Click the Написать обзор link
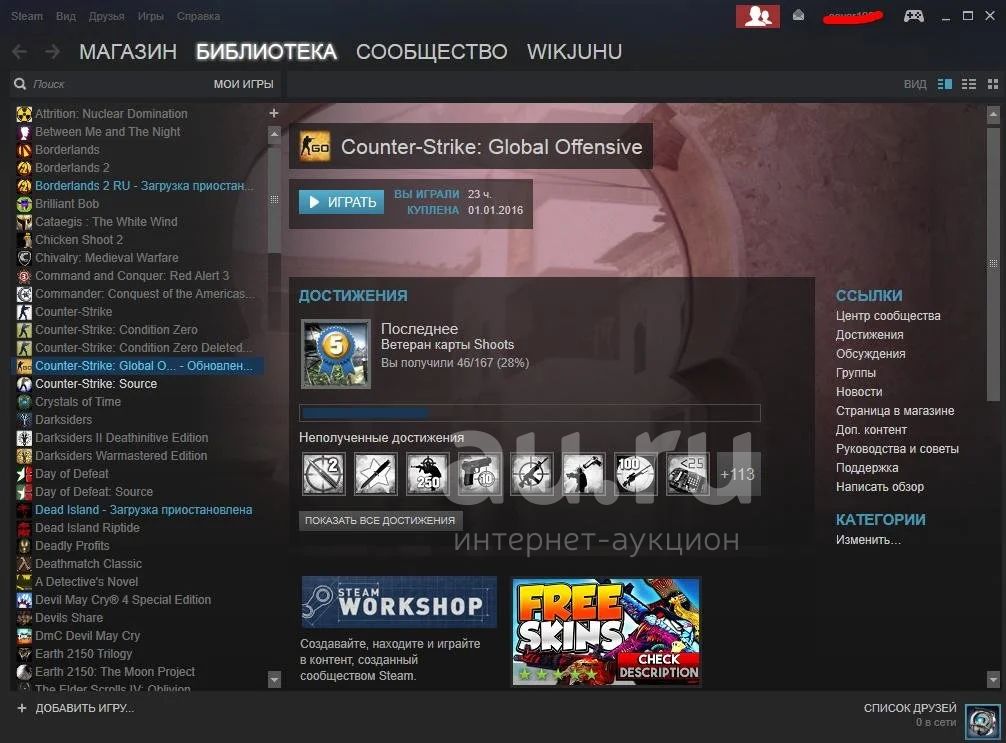This screenshot has width=1006, height=743. pos(880,486)
